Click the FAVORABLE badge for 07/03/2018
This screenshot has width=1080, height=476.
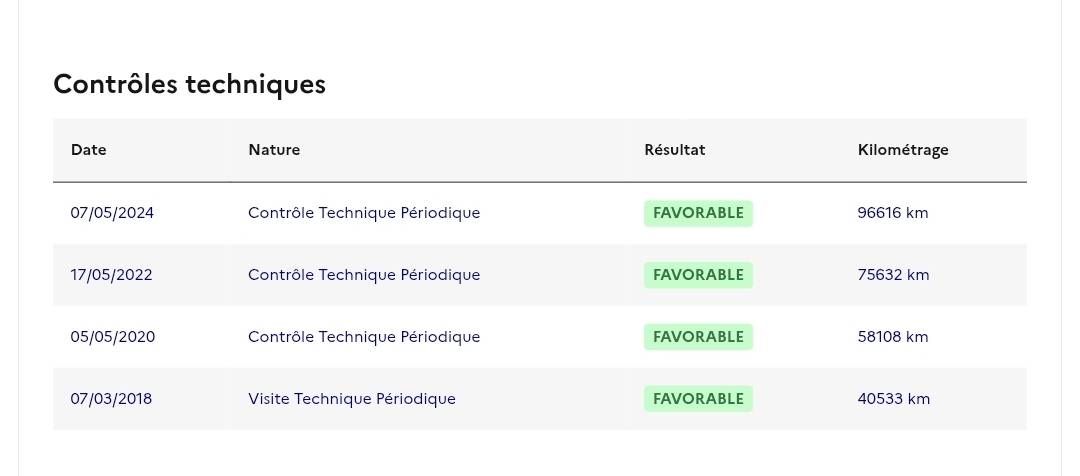698,399
